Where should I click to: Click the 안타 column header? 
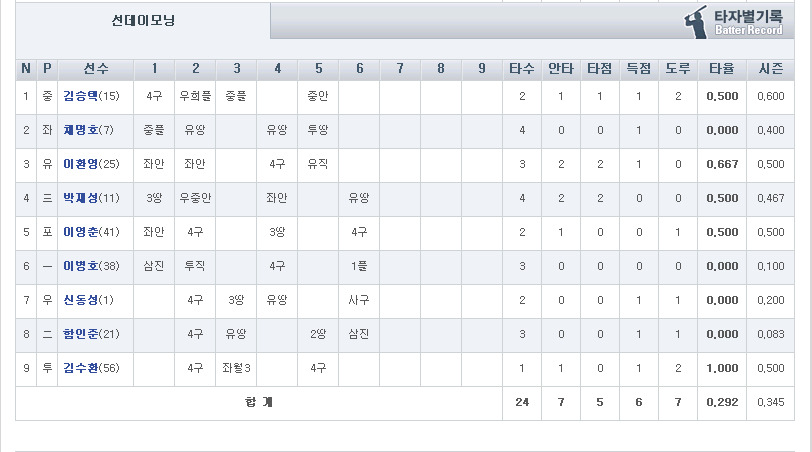pos(561,69)
